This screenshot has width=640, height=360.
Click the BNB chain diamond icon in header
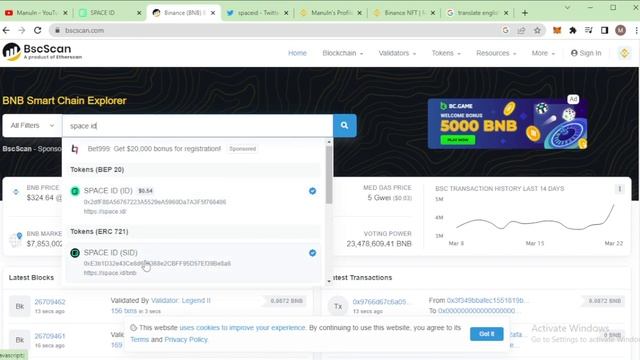coord(624,53)
